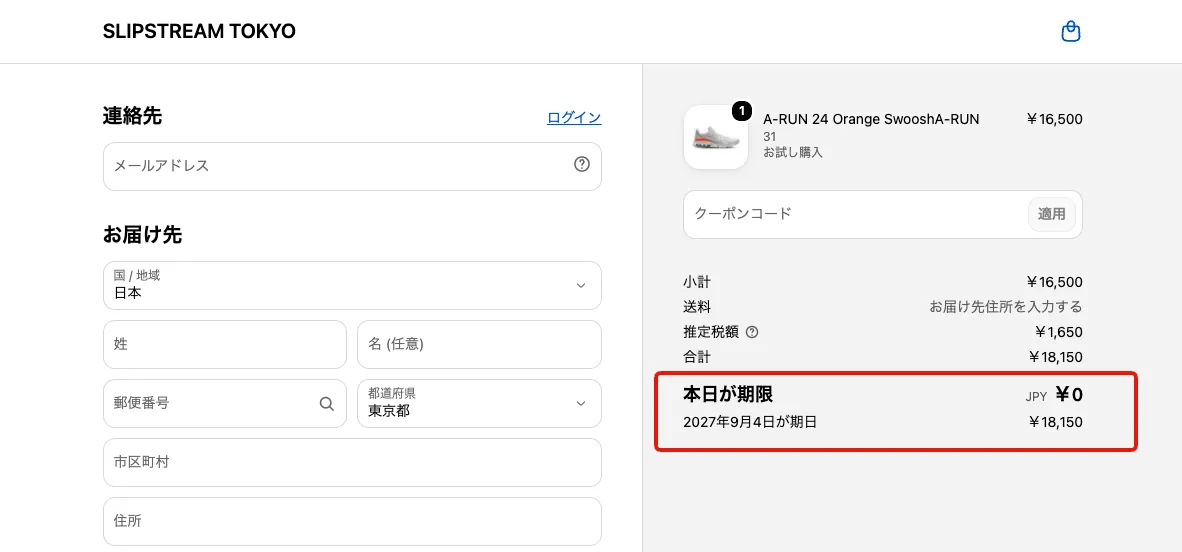Image resolution: width=1182 pixels, height=552 pixels.
Task: Click the ￥1,650 tax amount
Action: tap(1058, 332)
